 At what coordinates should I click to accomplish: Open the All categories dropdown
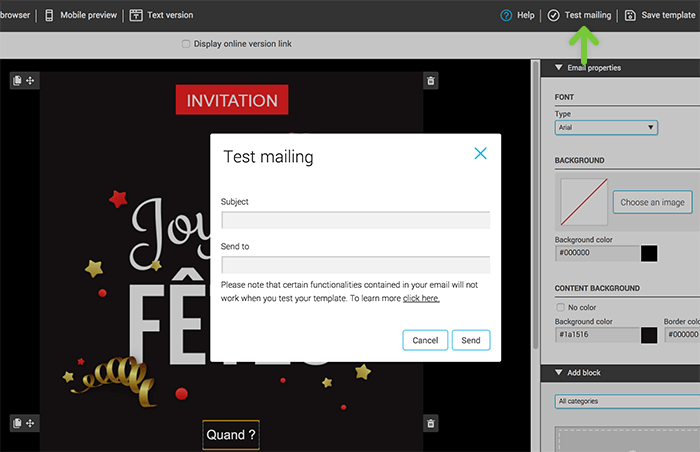click(x=627, y=401)
